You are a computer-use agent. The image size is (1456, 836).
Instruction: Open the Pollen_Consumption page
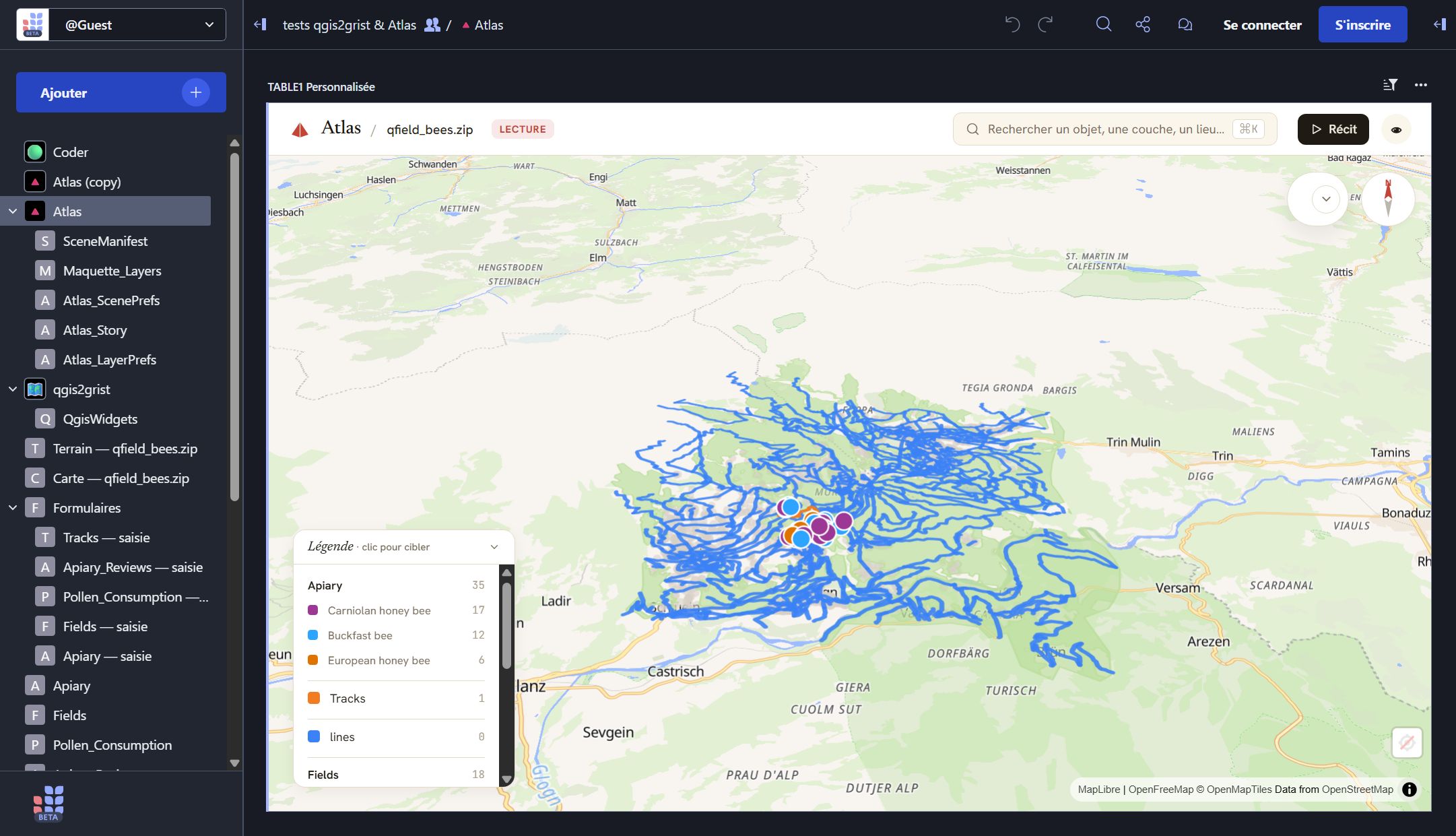pyautogui.click(x=112, y=745)
